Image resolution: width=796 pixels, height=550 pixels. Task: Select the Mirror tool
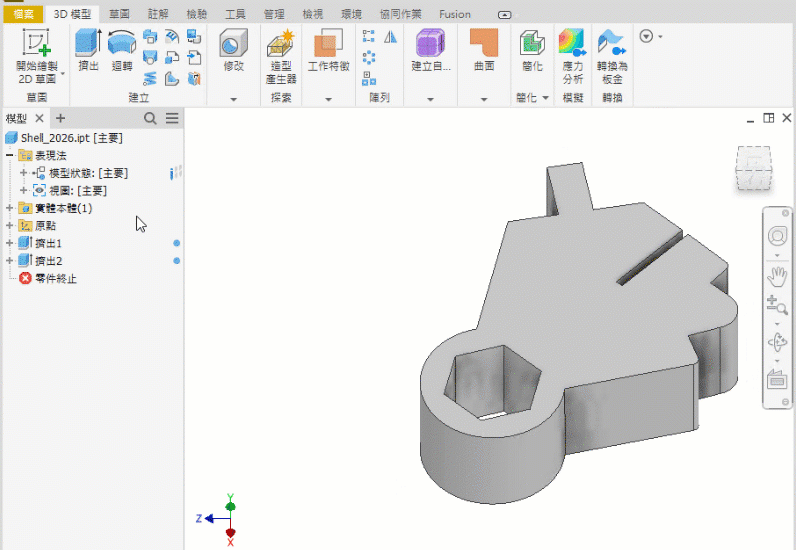(390, 36)
